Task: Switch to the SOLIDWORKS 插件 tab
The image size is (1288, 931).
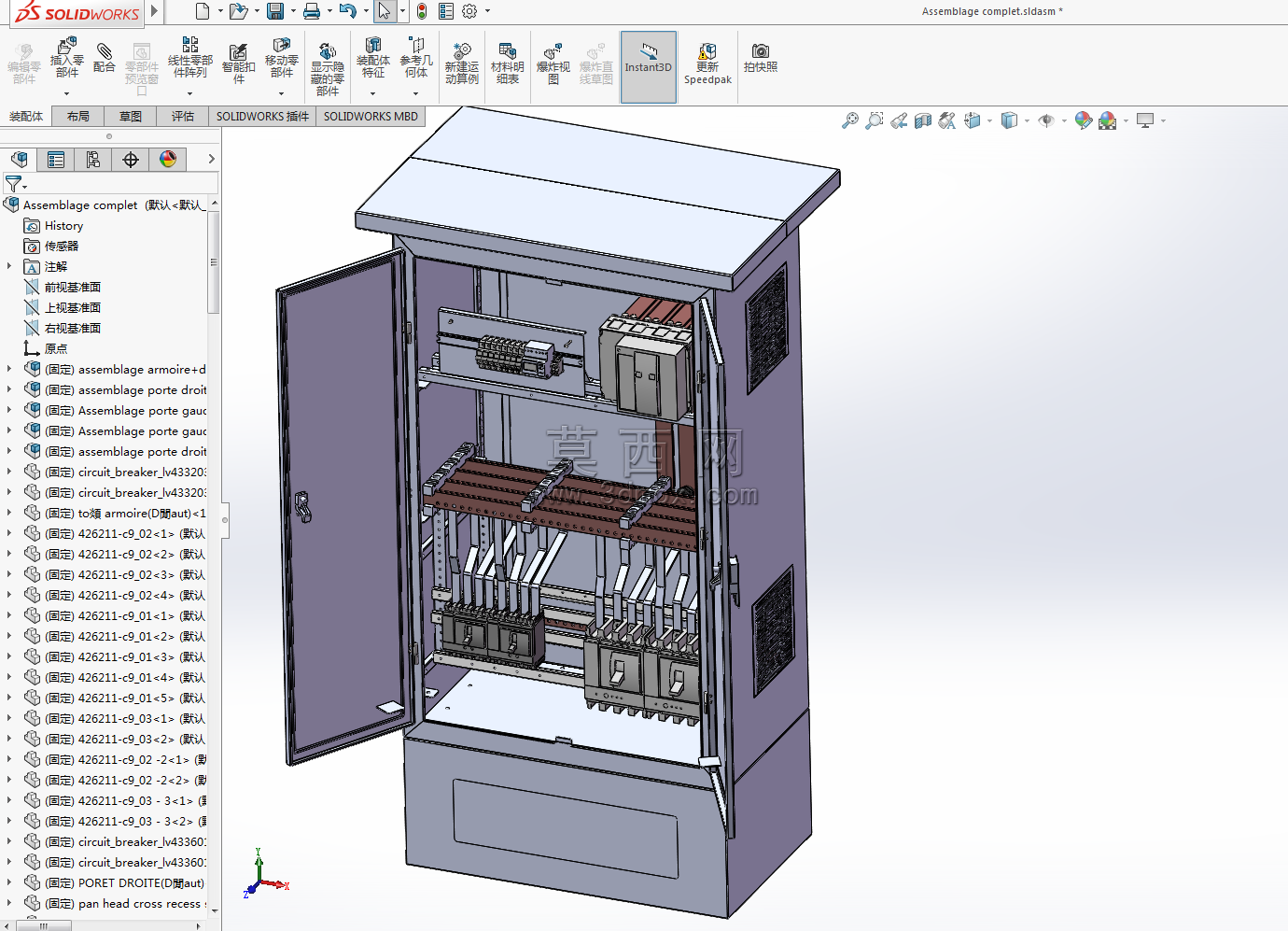Action: [262, 117]
